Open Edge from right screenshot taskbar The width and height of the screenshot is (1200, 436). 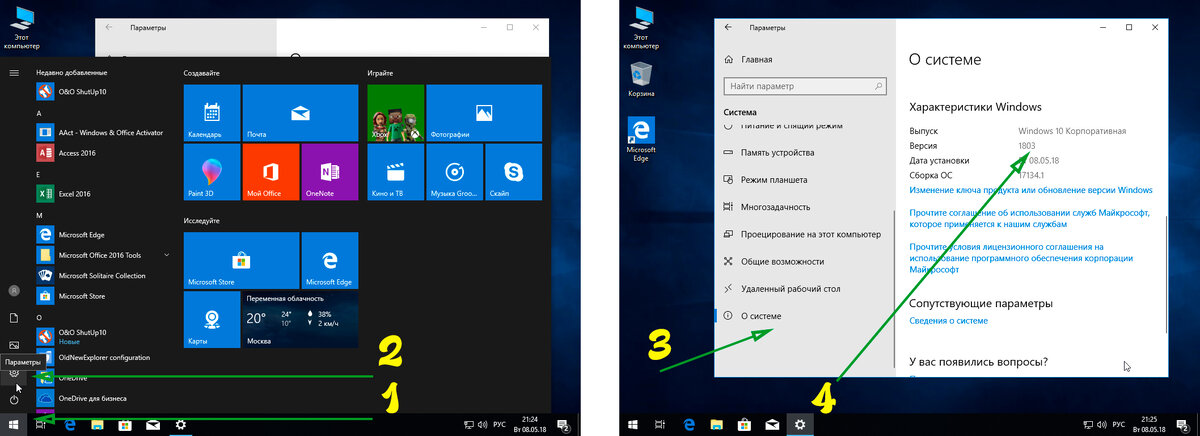click(689, 425)
